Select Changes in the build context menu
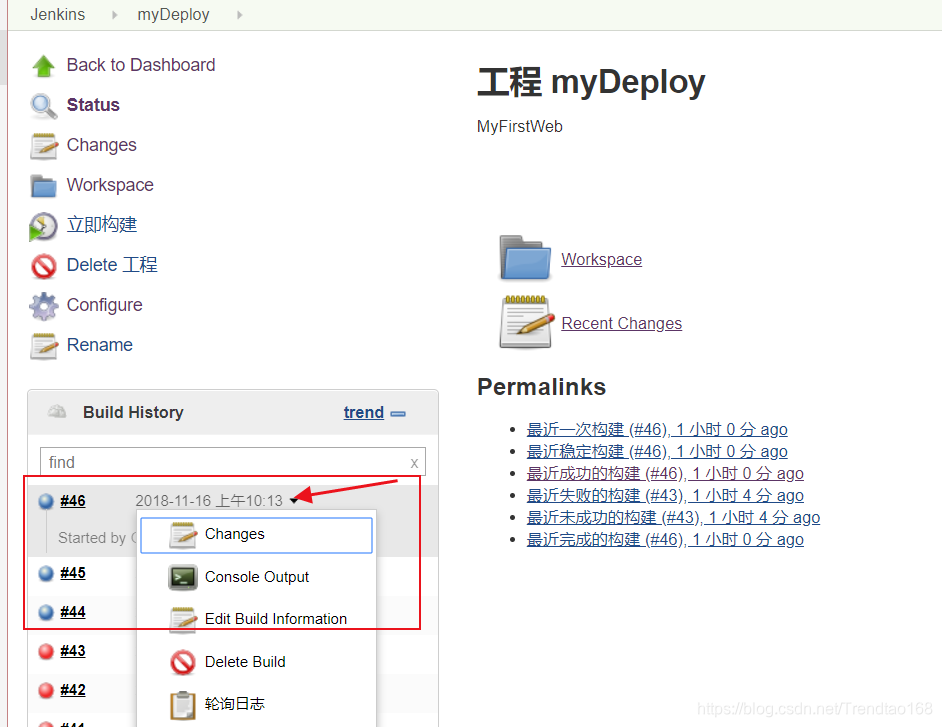 click(x=257, y=535)
